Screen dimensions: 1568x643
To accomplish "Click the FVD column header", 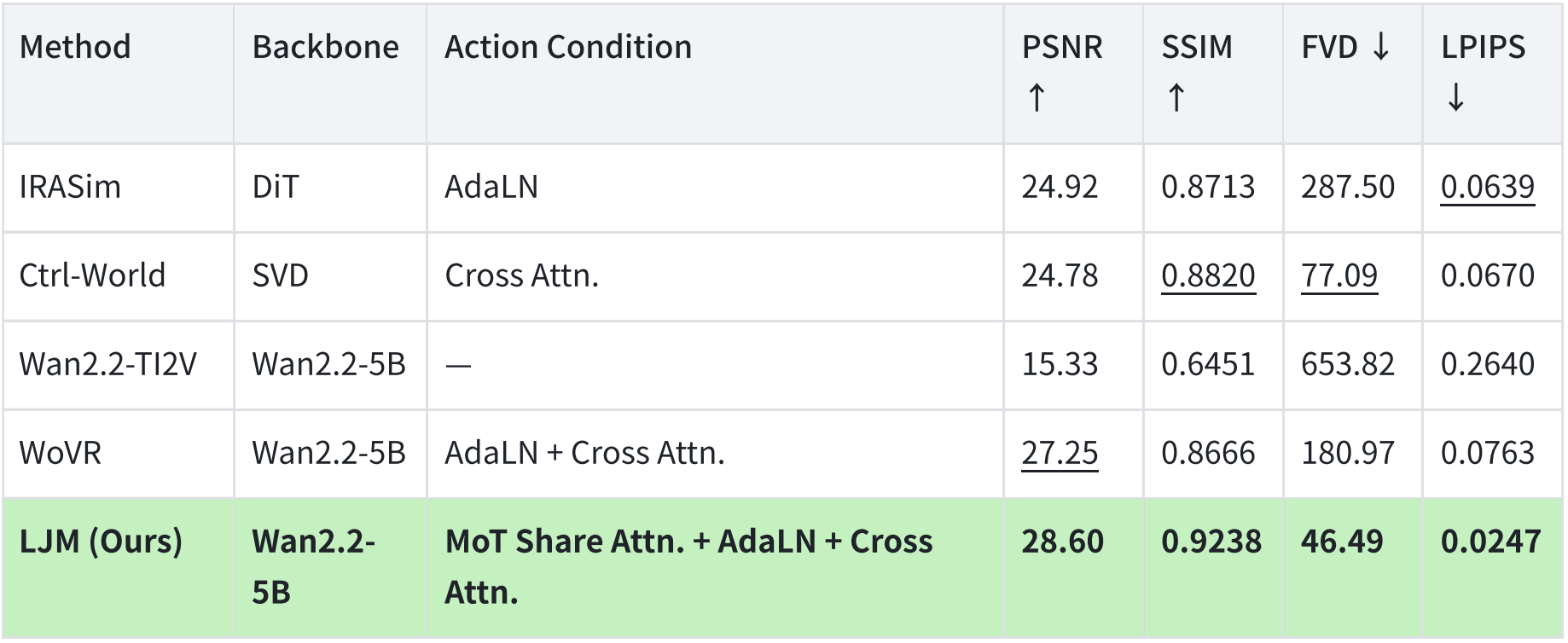I will coord(1352,73).
